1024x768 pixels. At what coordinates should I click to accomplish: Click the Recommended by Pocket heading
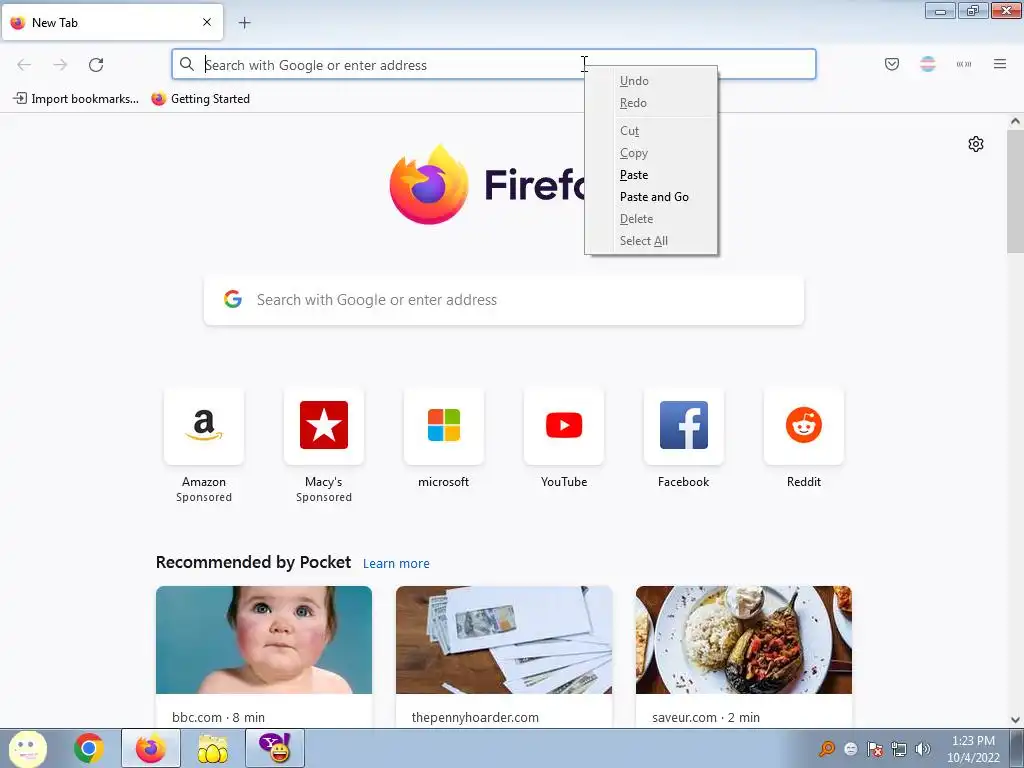click(253, 562)
